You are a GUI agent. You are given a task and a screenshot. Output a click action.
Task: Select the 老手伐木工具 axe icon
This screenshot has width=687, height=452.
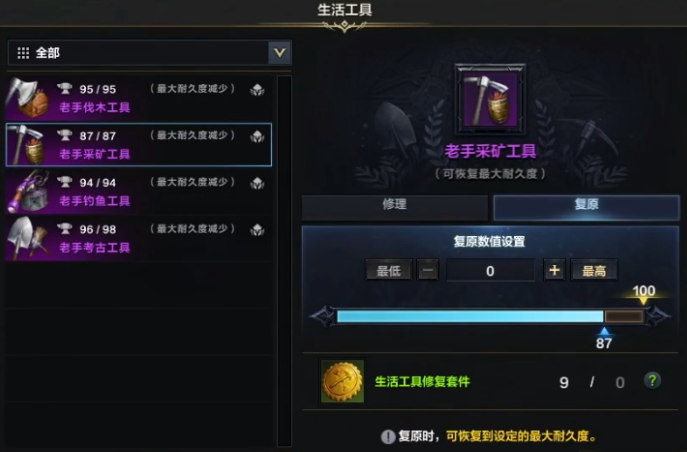28,97
